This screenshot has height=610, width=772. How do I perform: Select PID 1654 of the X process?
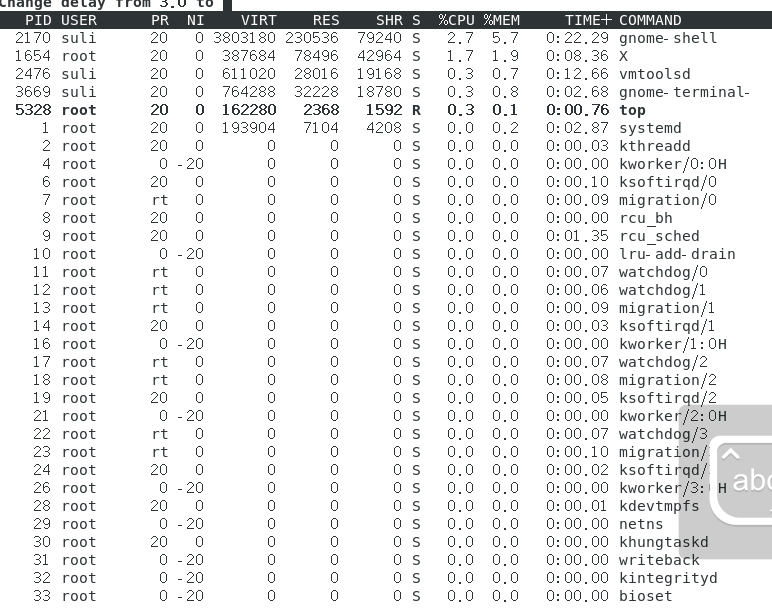pos(33,56)
